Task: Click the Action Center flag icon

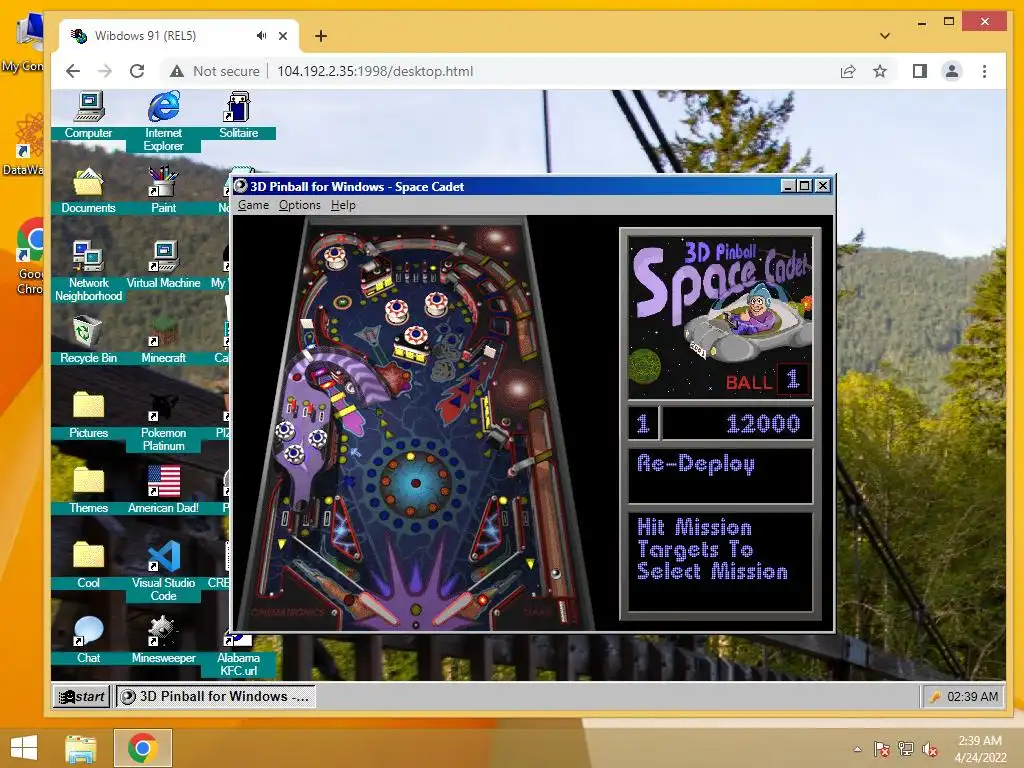Action: click(x=881, y=749)
